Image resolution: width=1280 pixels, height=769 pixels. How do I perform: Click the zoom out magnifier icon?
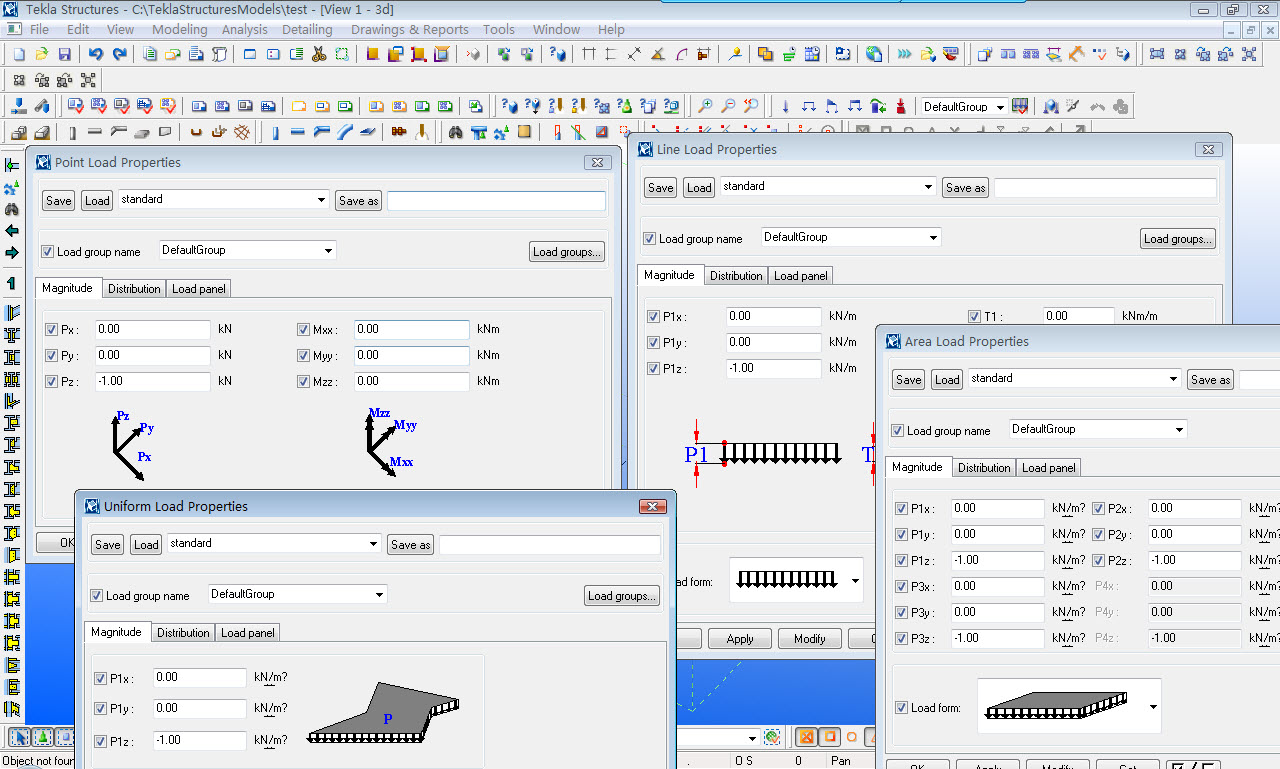[728, 106]
